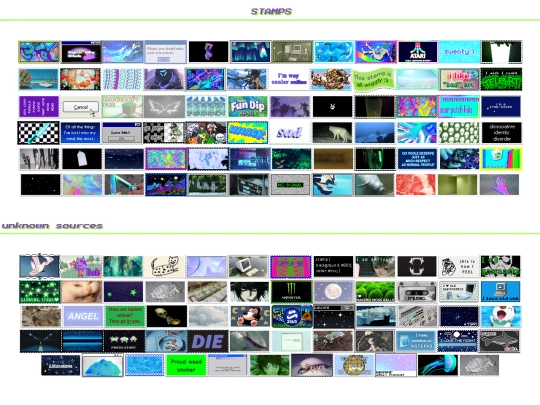Open the 'GLOWING STARS' green stamp
Image resolution: width=540 pixels, height=405 pixels.
39,292
